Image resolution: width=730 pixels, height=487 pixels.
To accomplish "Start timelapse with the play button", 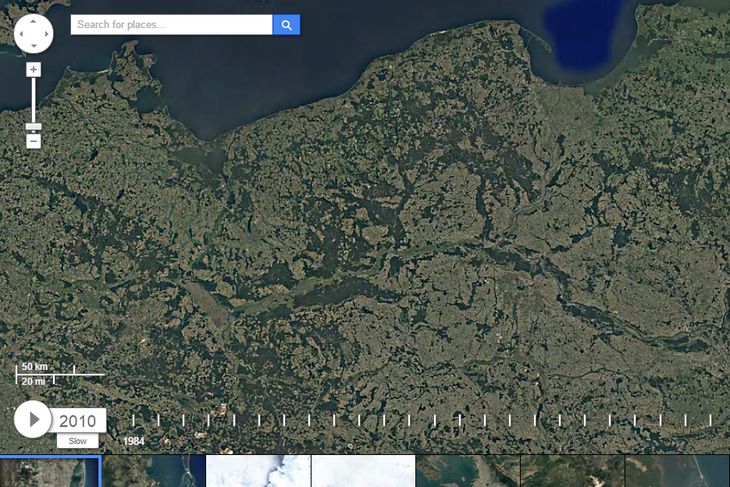I will point(33,419).
